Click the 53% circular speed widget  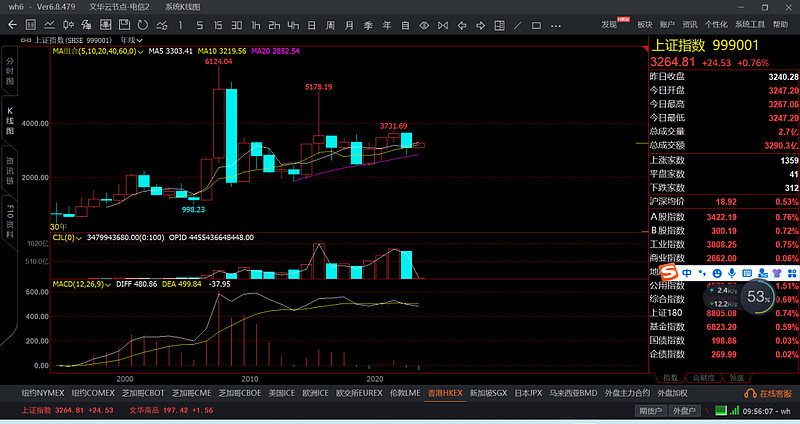(758, 296)
